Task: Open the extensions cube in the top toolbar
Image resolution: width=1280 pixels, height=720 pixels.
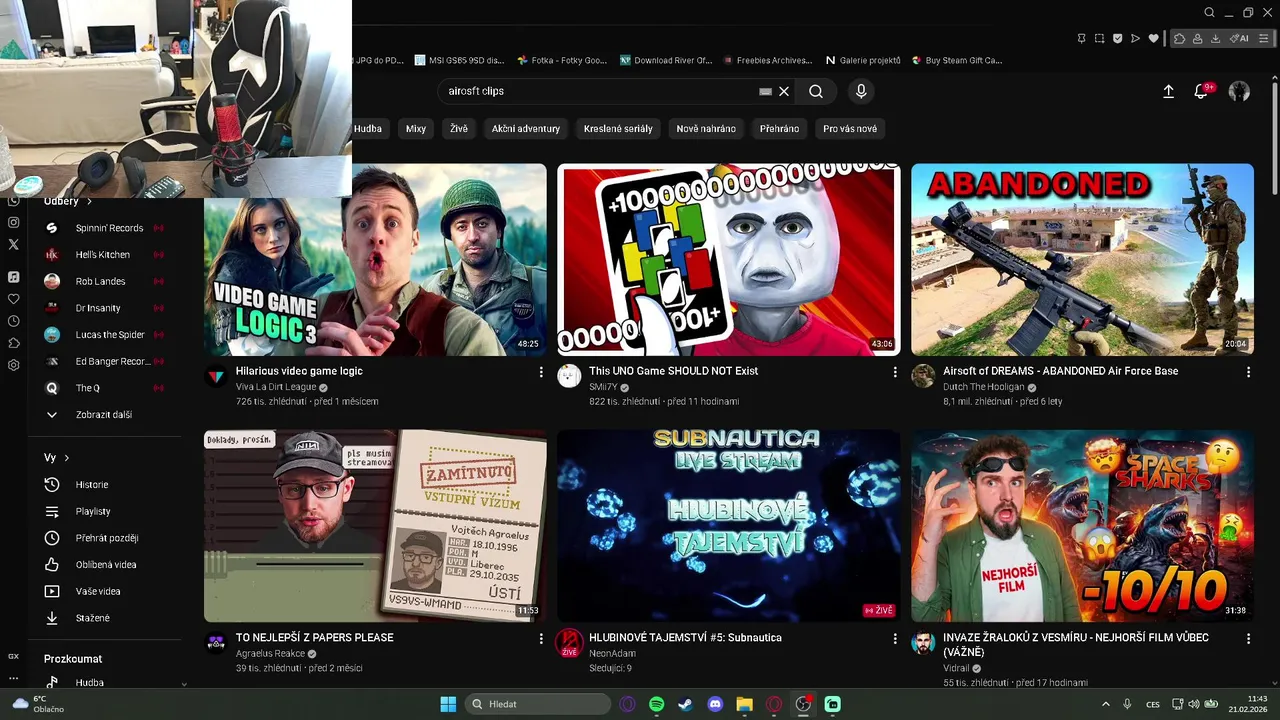Action: [1180, 38]
